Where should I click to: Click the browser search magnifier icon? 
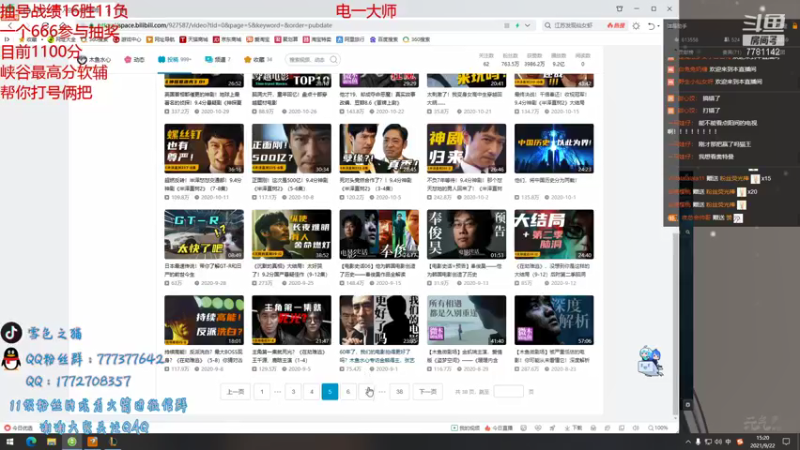pyautogui.click(x=547, y=26)
